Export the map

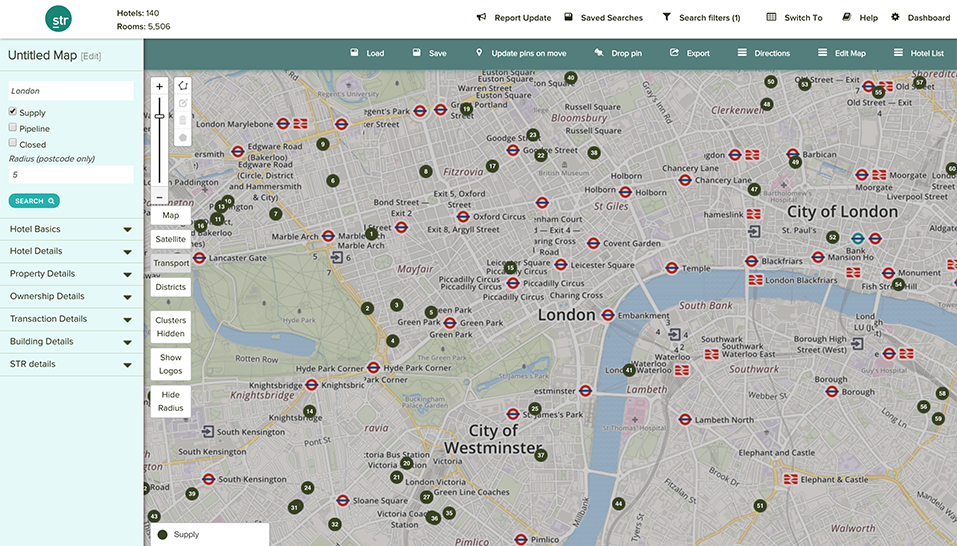675,53
